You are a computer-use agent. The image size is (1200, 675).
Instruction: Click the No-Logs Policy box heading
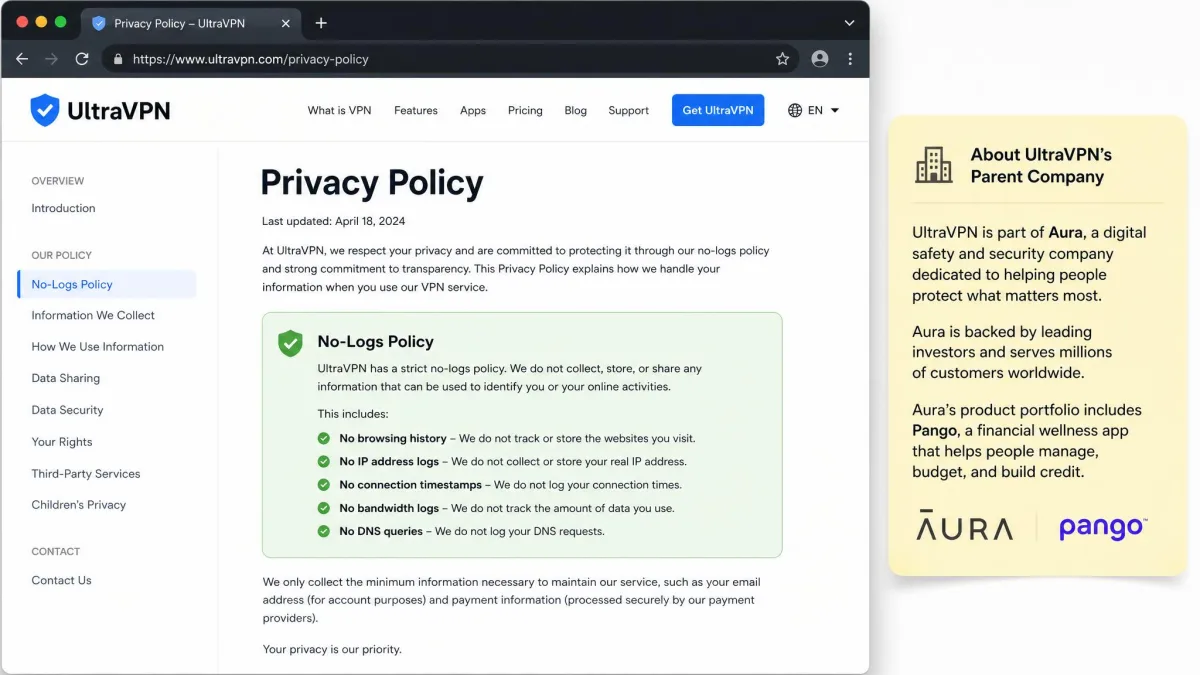point(375,342)
